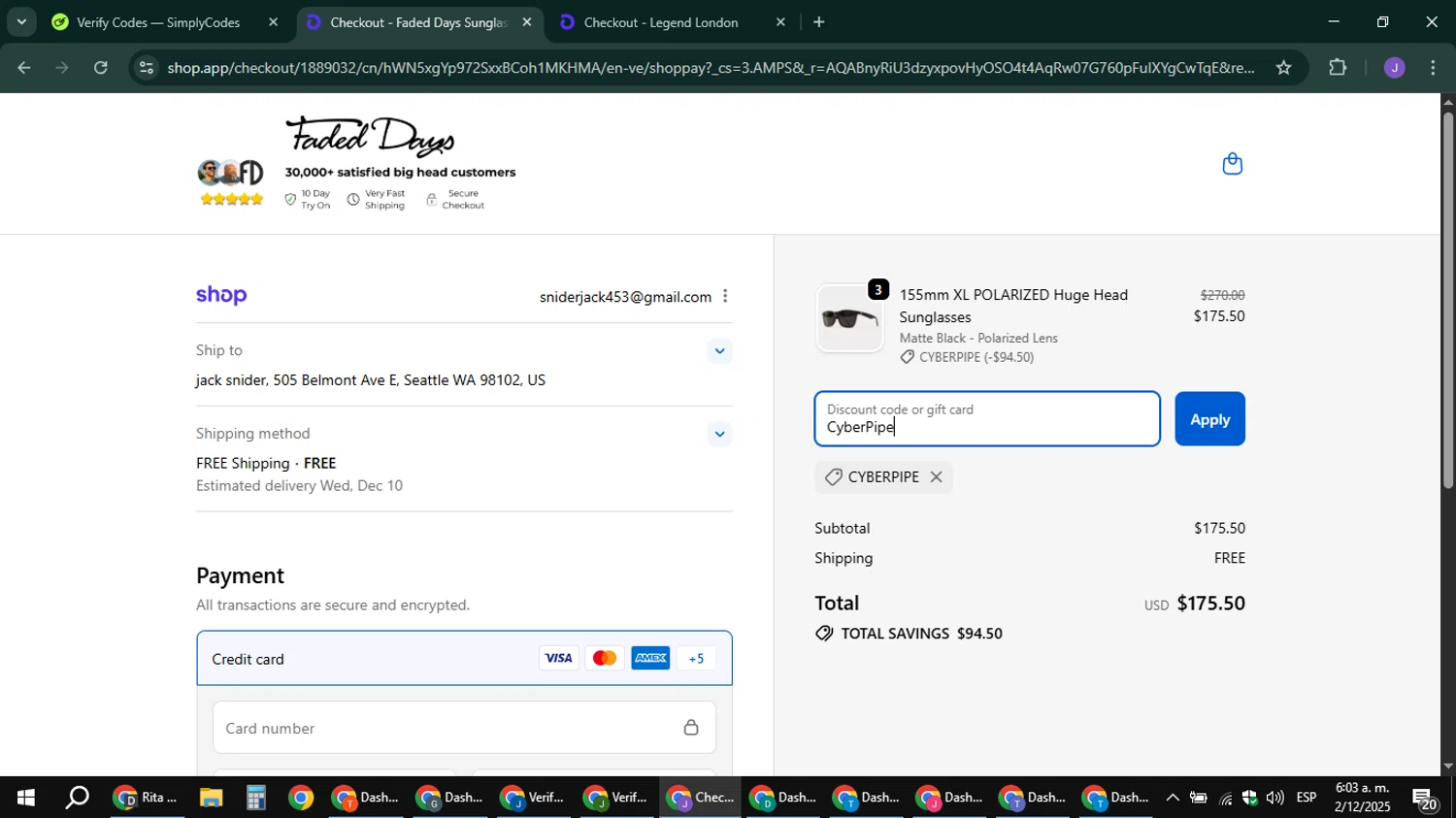Open the pinned Chrome icon in taskbar

301,799
